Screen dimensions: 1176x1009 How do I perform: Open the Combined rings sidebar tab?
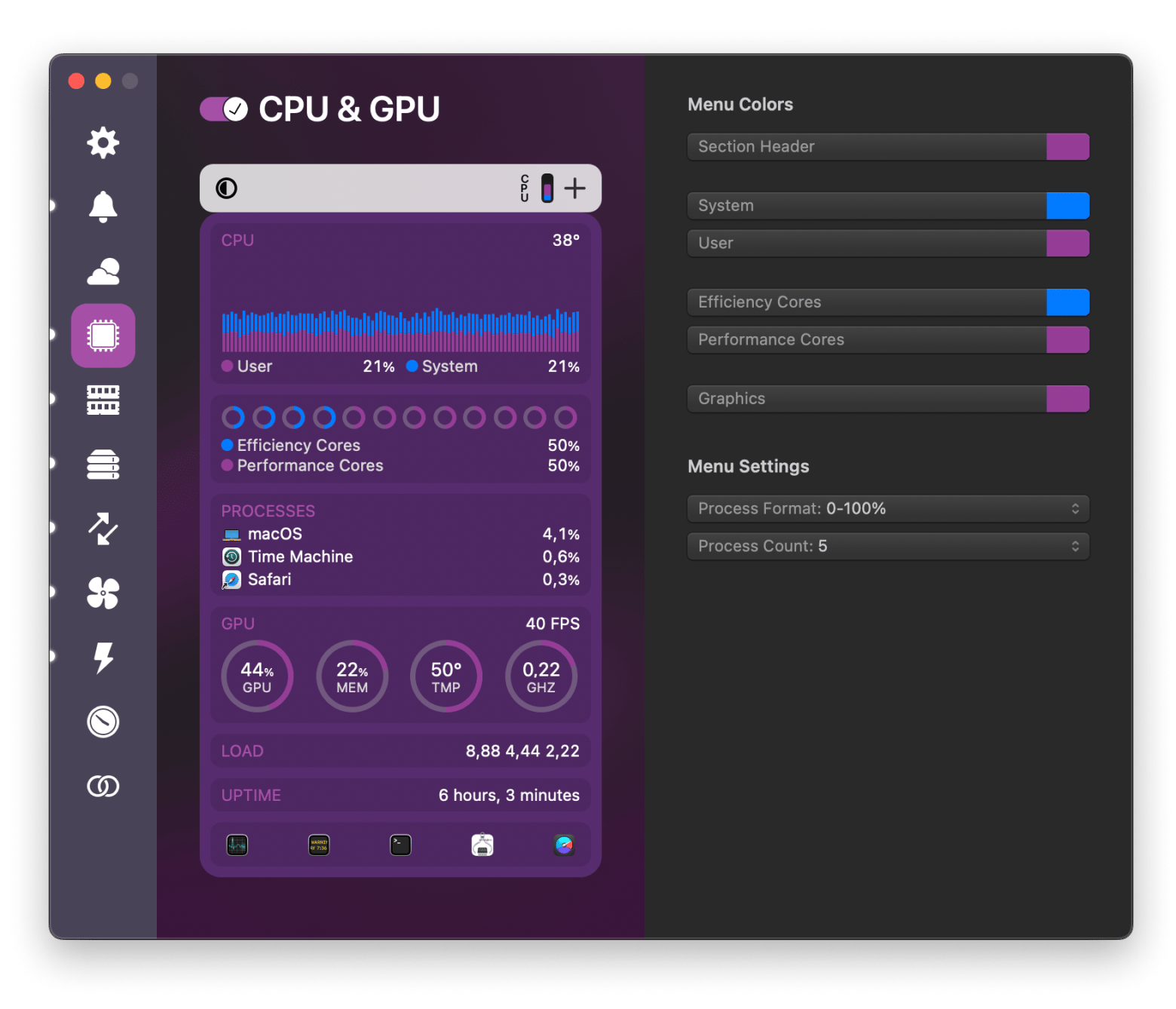[103, 787]
